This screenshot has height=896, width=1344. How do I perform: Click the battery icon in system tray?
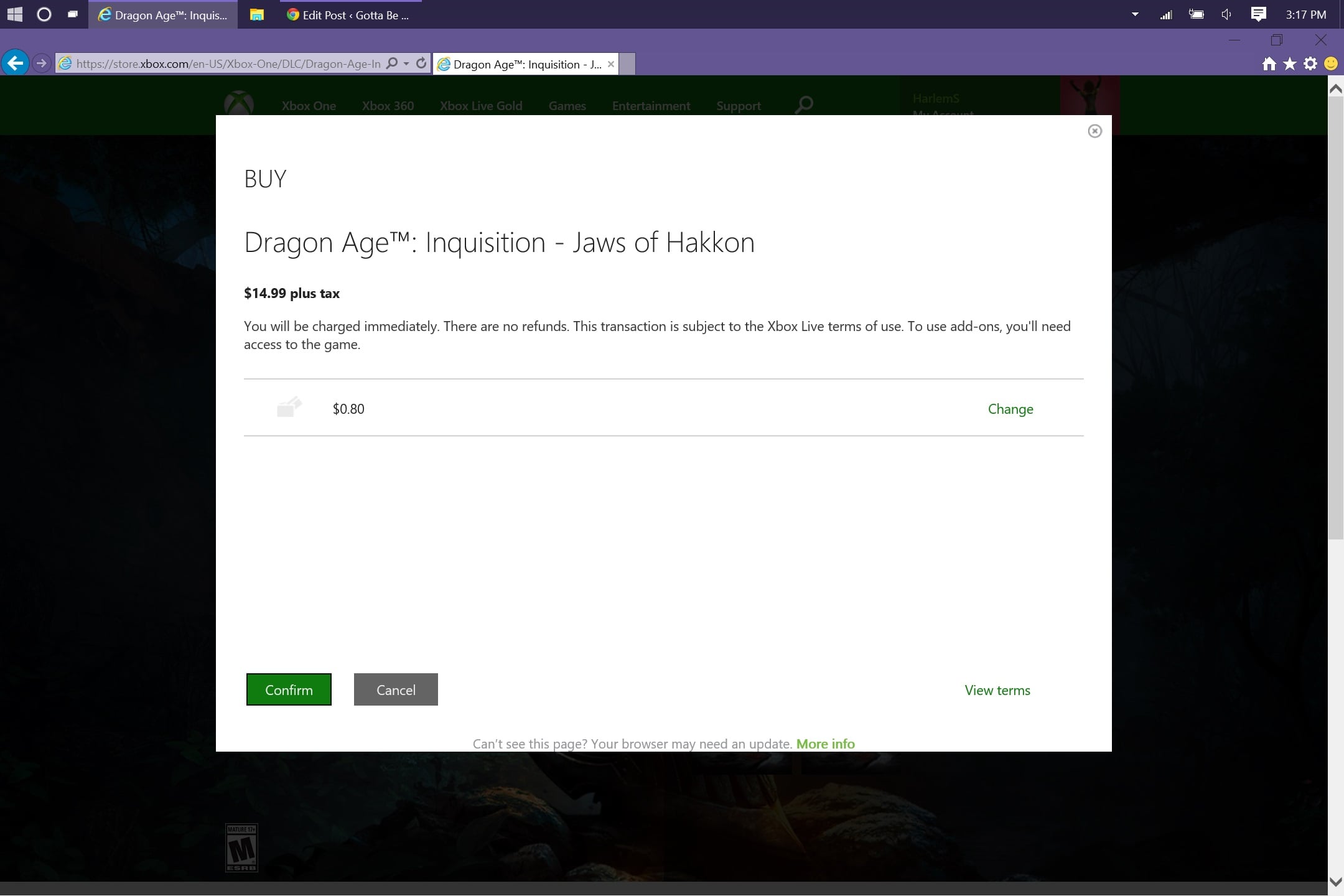click(1196, 14)
